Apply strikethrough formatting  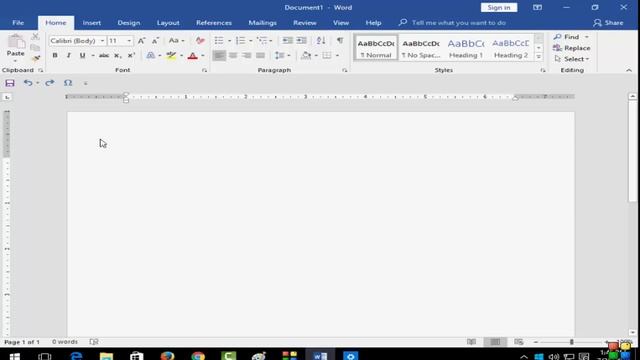104,56
